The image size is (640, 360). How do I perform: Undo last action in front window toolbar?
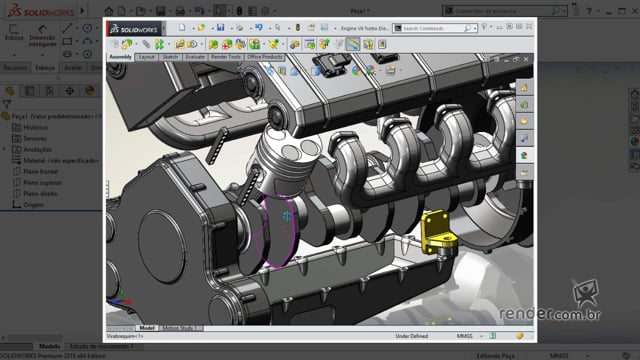pyautogui.click(x=259, y=28)
